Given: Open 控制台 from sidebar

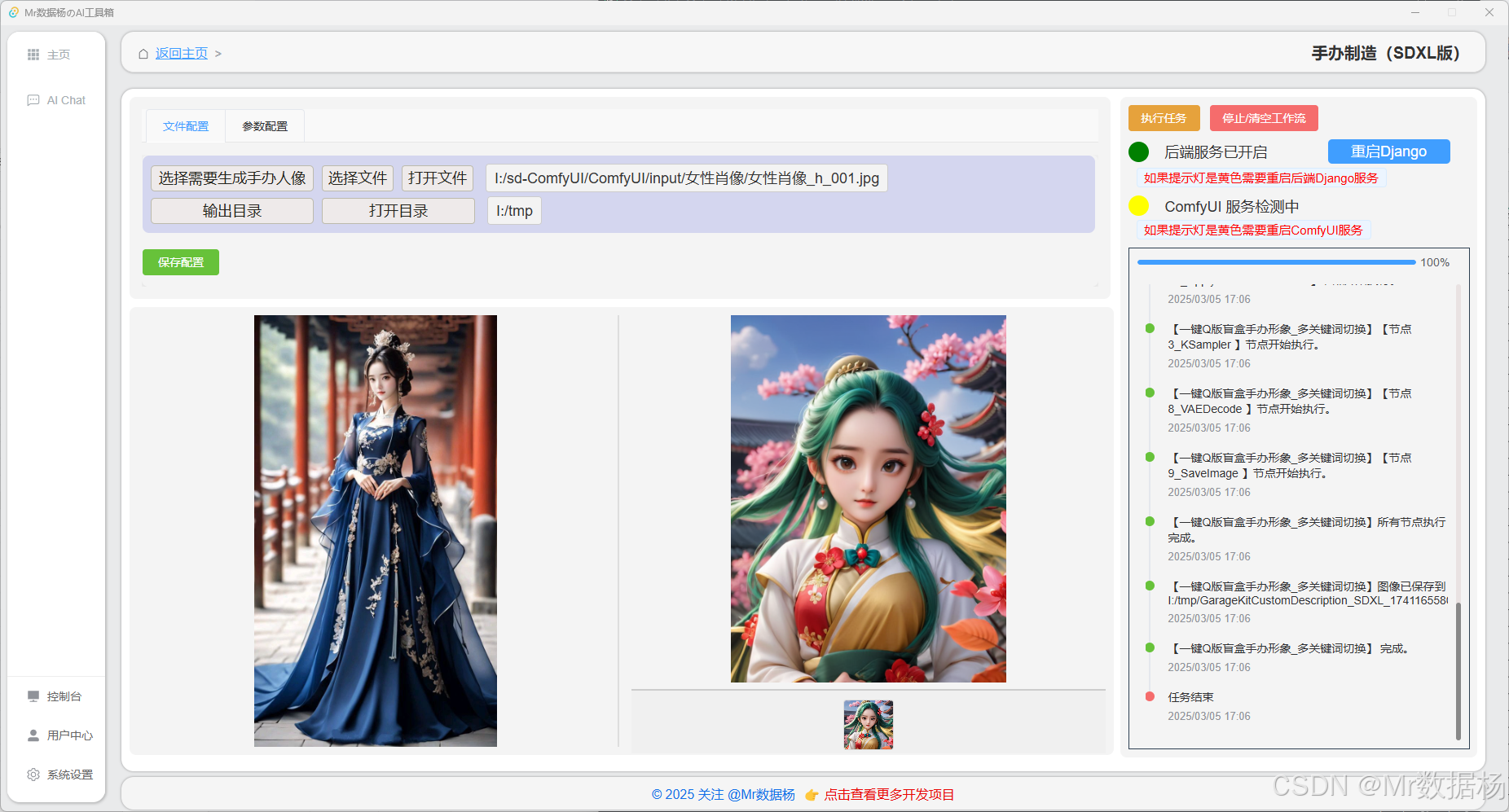Looking at the screenshot, I should coord(64,696).
